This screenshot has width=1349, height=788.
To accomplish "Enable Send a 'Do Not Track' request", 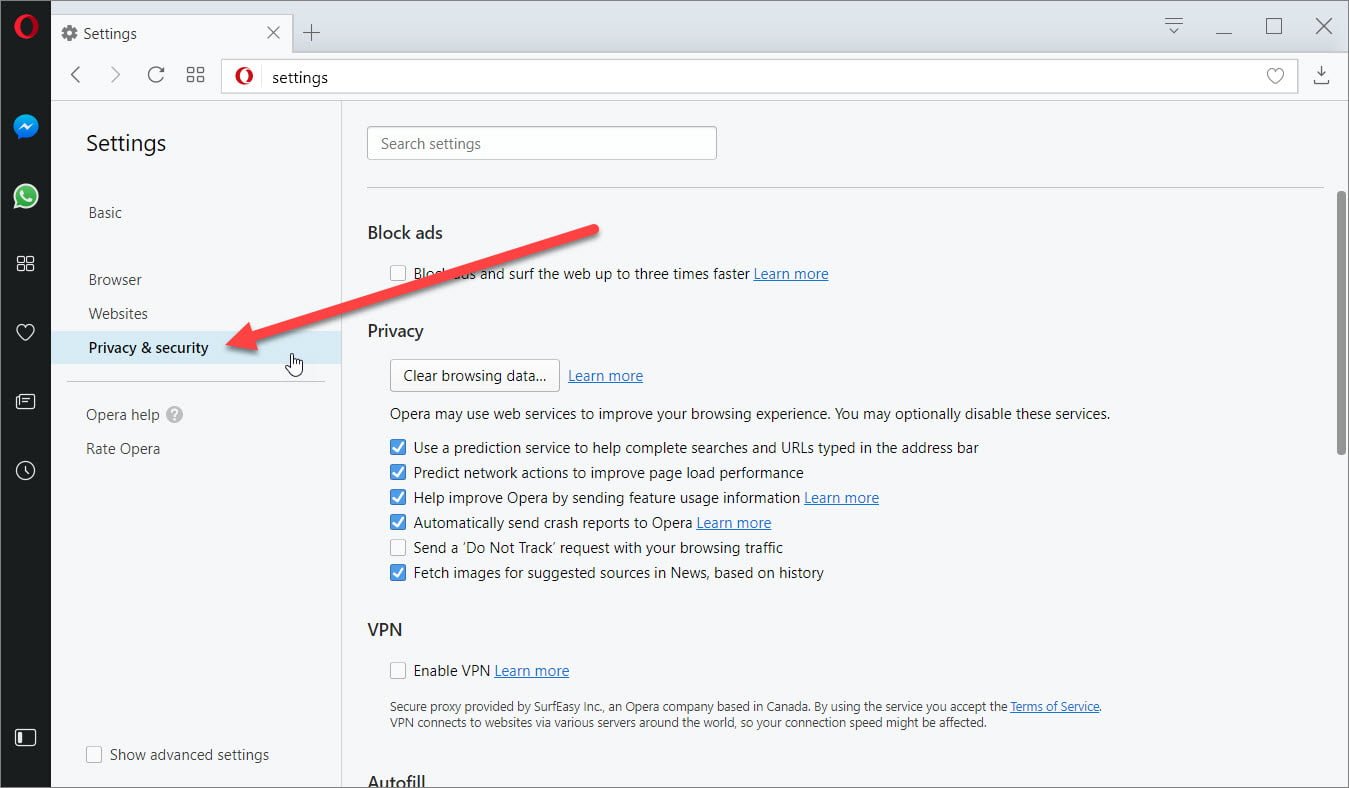I will tap(398, 548).
